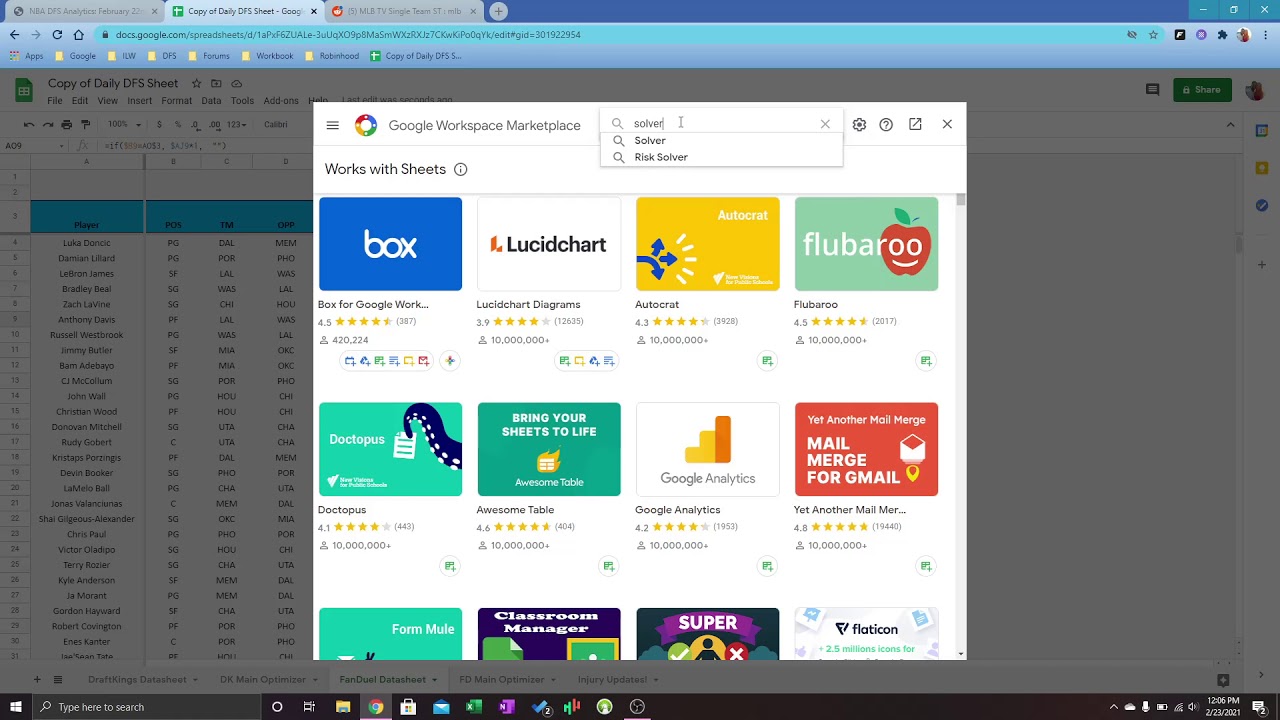Open Excel from Windows taskbar
The image size is (1280, 720).
point(474,707)
